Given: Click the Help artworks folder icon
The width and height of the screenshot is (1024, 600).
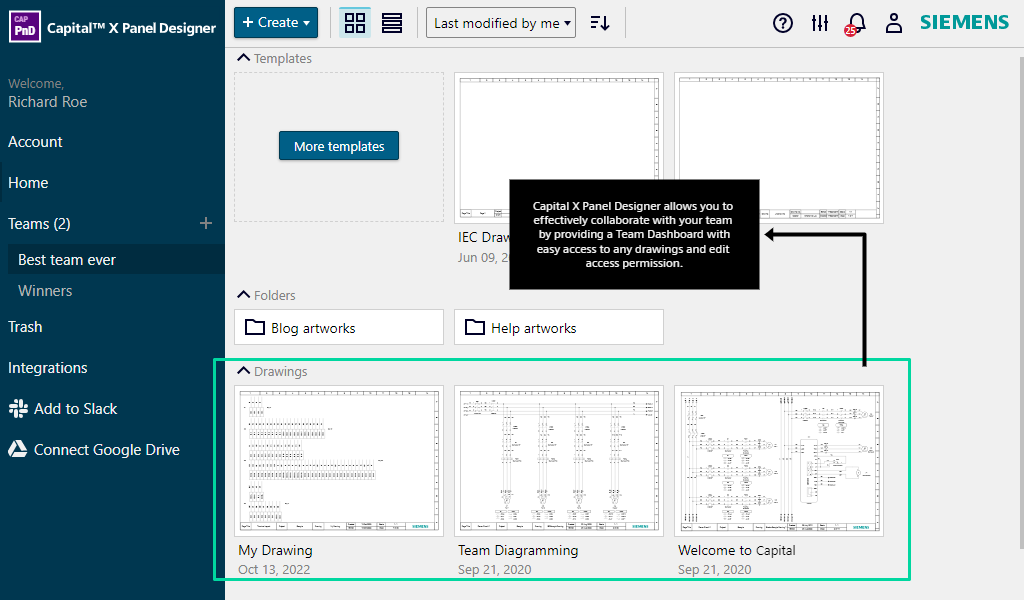Looking at the screenshot, I should (x=475, y=327).
